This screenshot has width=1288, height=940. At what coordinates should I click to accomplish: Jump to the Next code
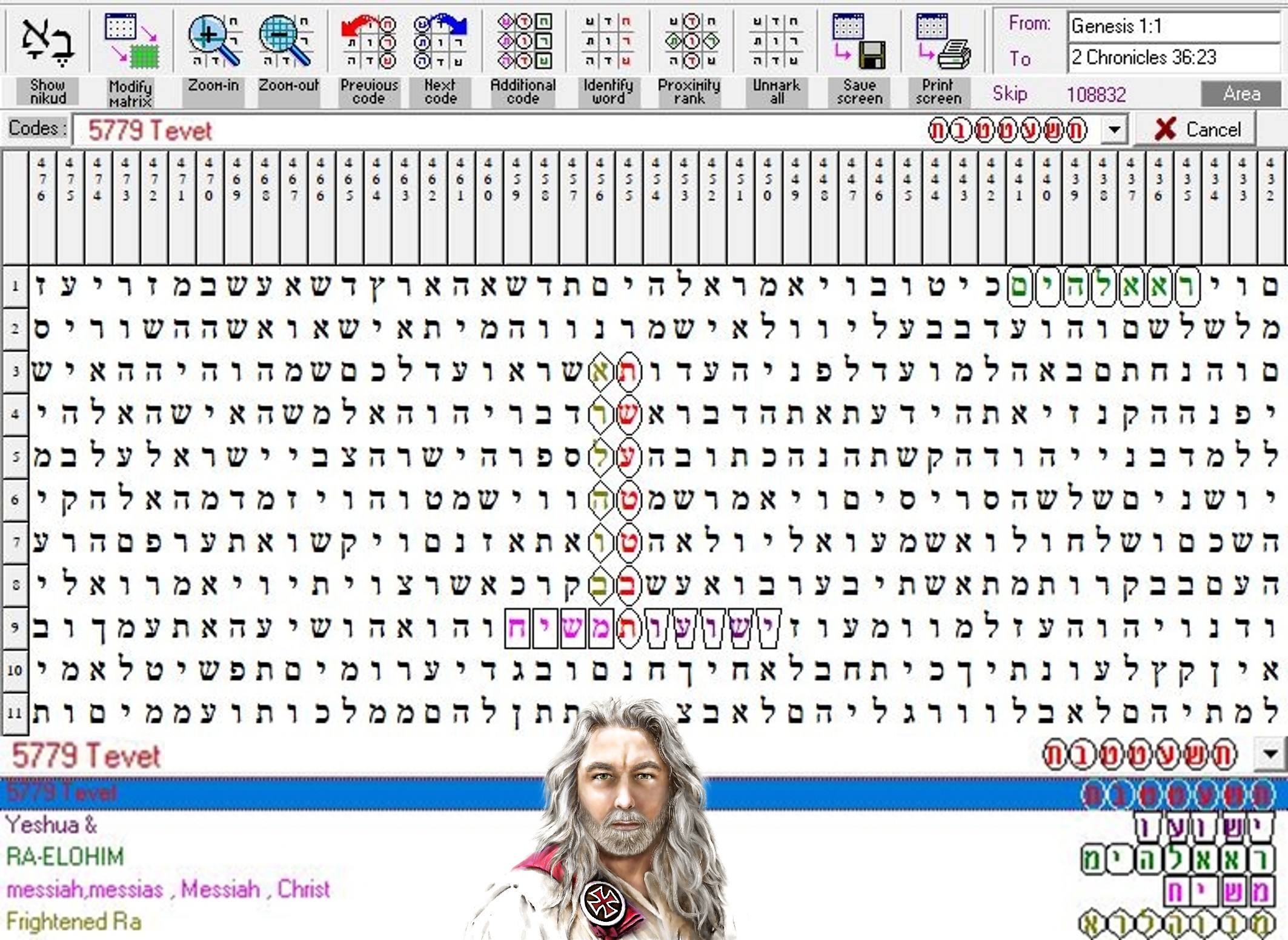[440, 41]
